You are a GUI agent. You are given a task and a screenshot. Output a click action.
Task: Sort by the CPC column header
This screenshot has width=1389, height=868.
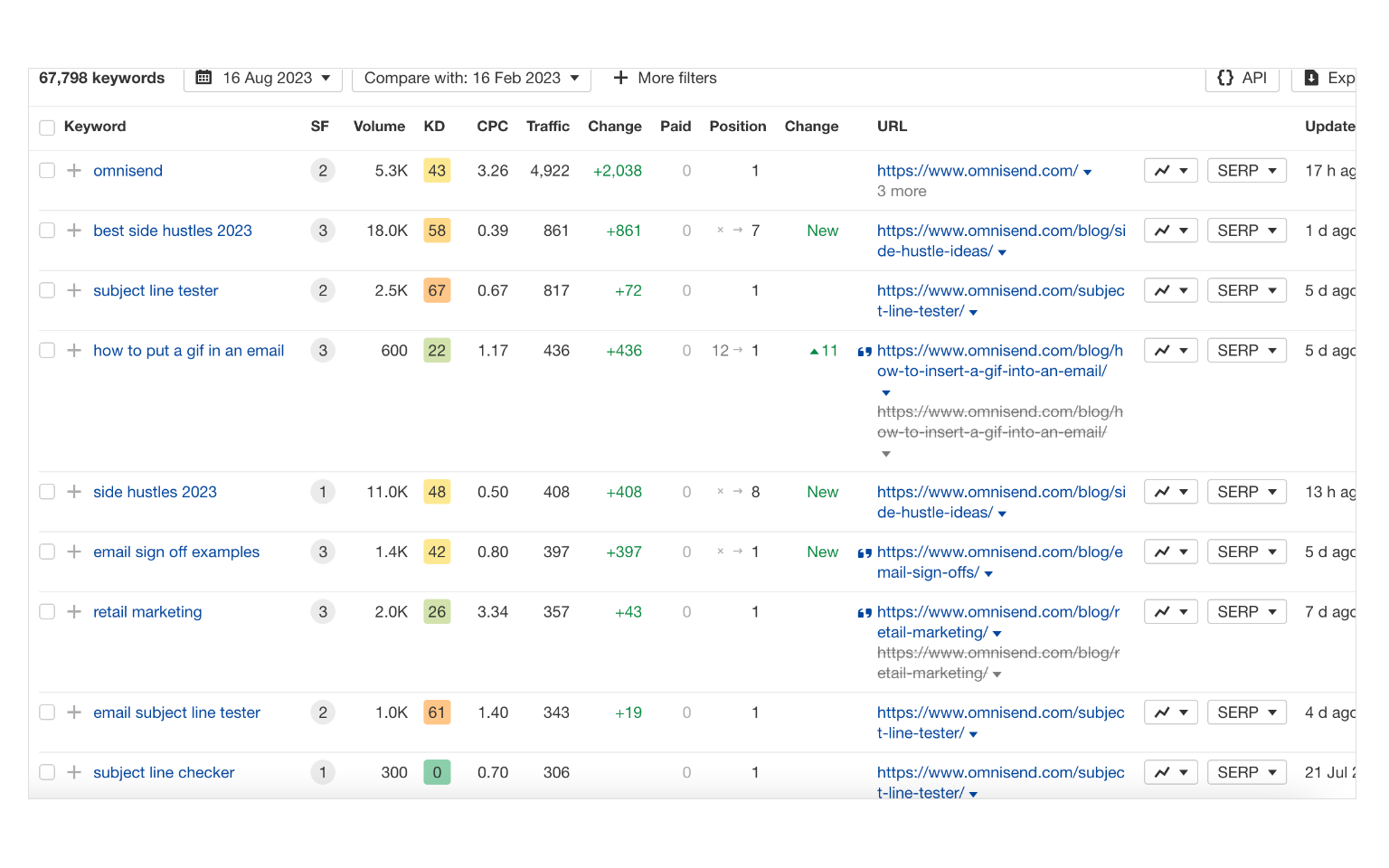493,127
